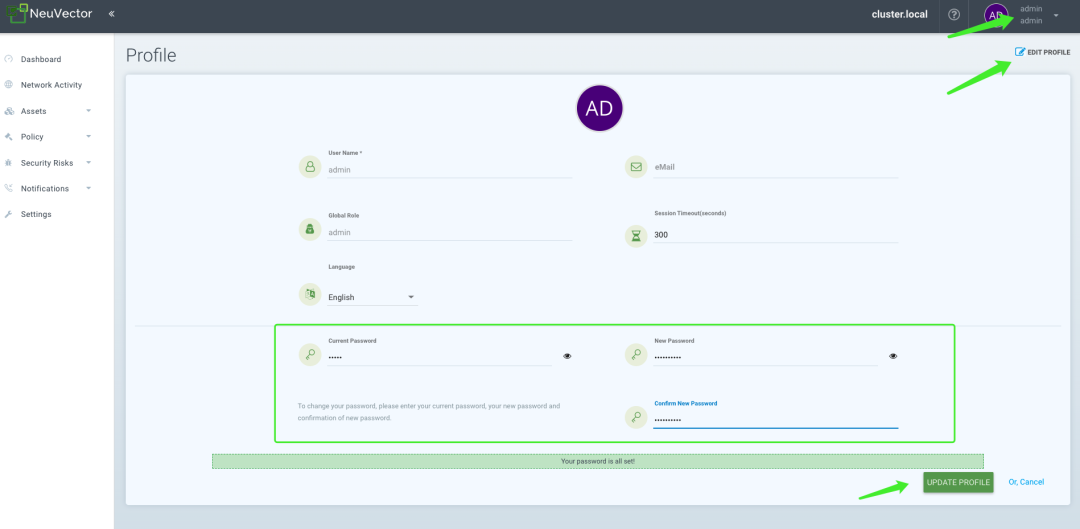Expand the Policy menu arrow
The height and width of the screenshot is (529, 1080).
[88, 136]
